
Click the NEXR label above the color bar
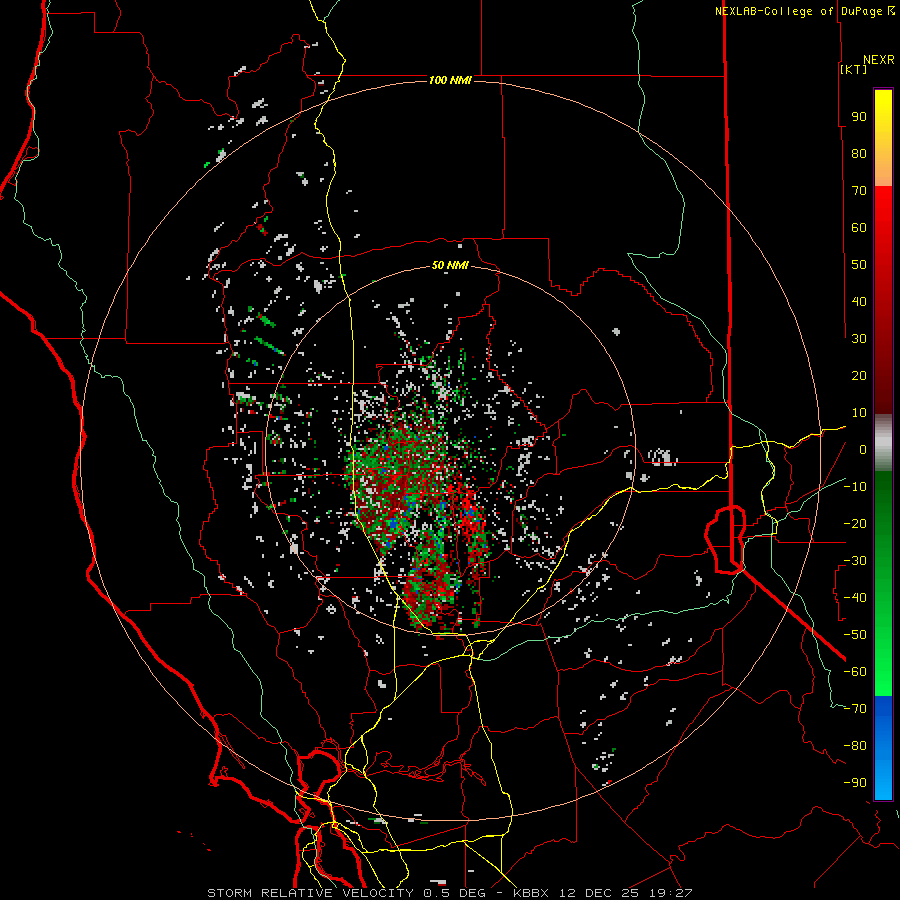pos(879,60)
